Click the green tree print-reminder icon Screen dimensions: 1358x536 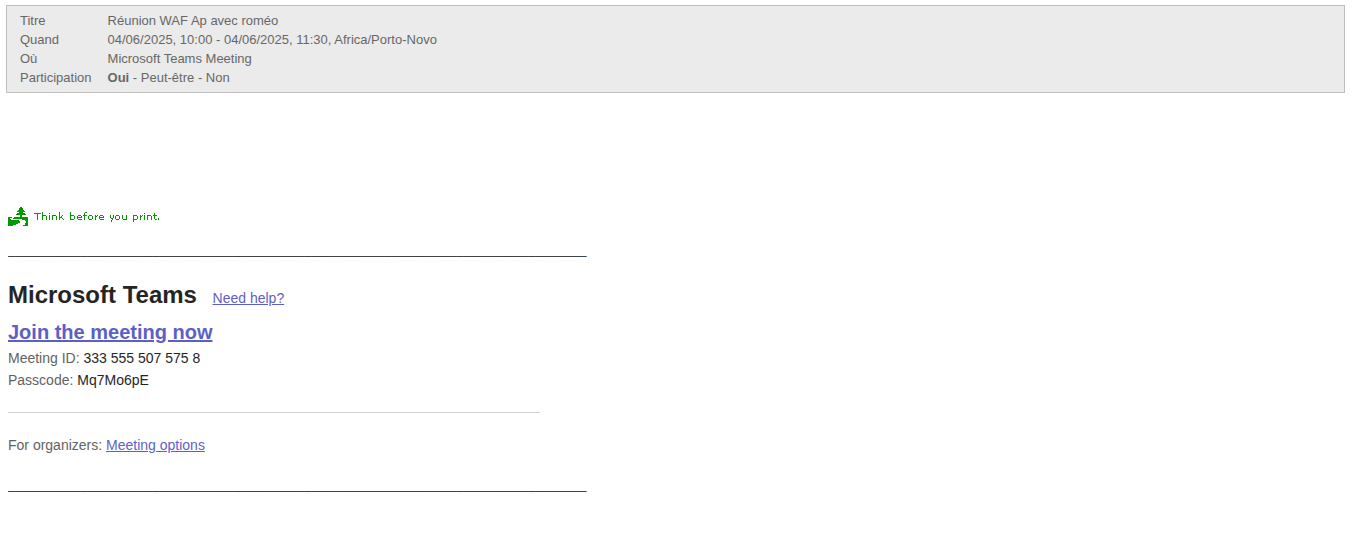click(x=18, y=216)
